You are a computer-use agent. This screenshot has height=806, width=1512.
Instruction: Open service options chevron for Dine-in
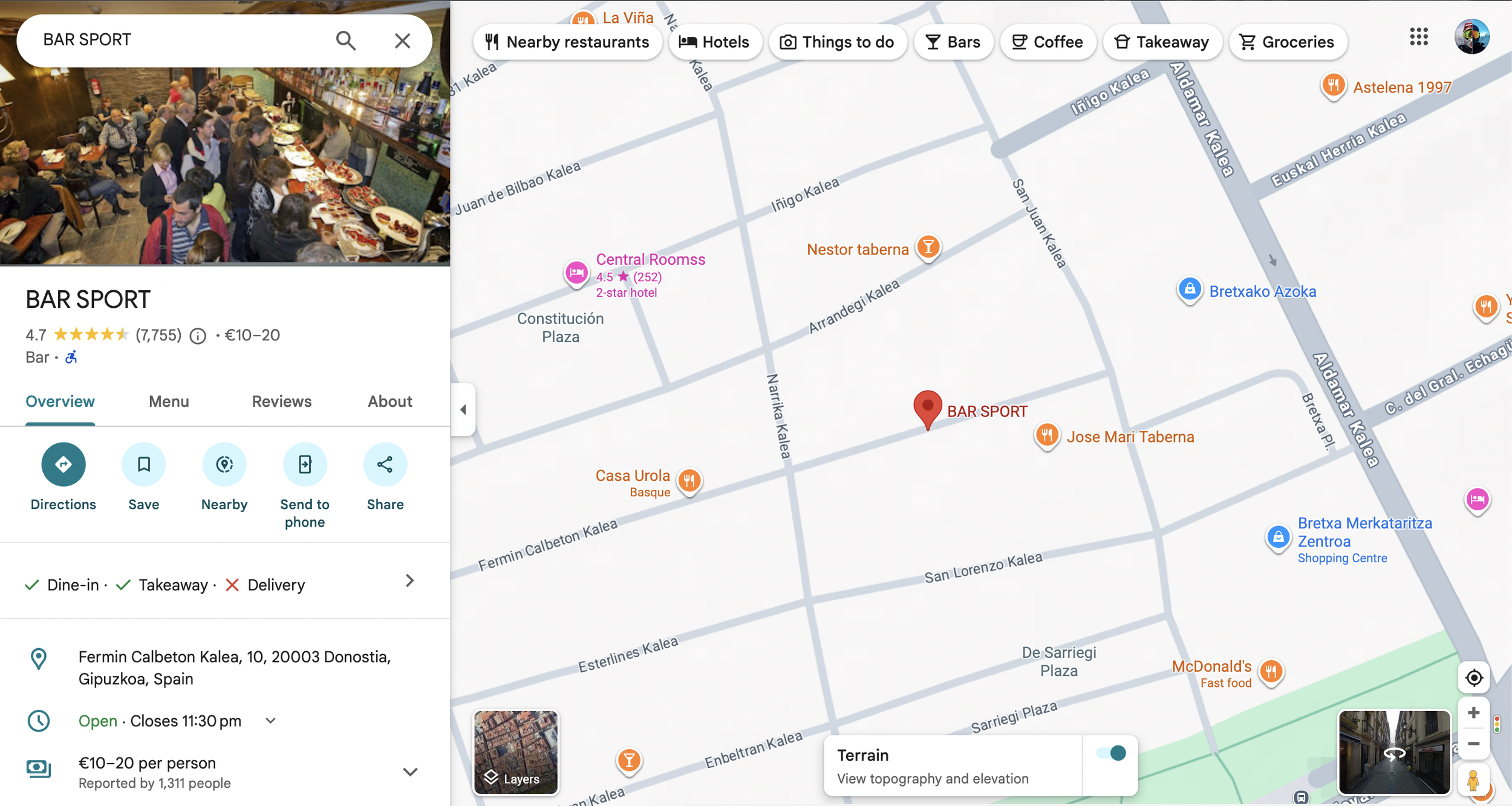[x=409, y=581]
